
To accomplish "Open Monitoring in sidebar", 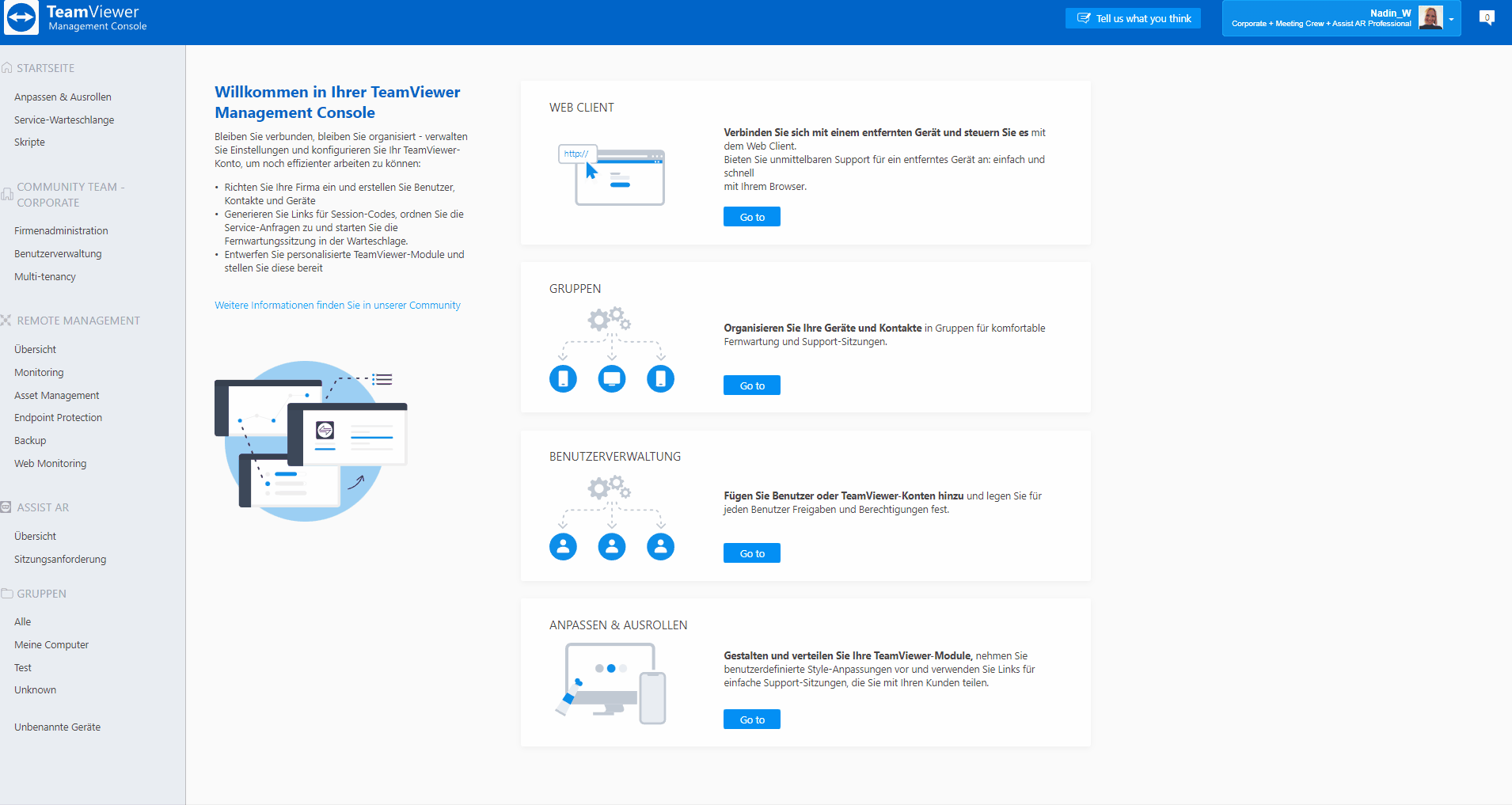I will pos(39,372).
